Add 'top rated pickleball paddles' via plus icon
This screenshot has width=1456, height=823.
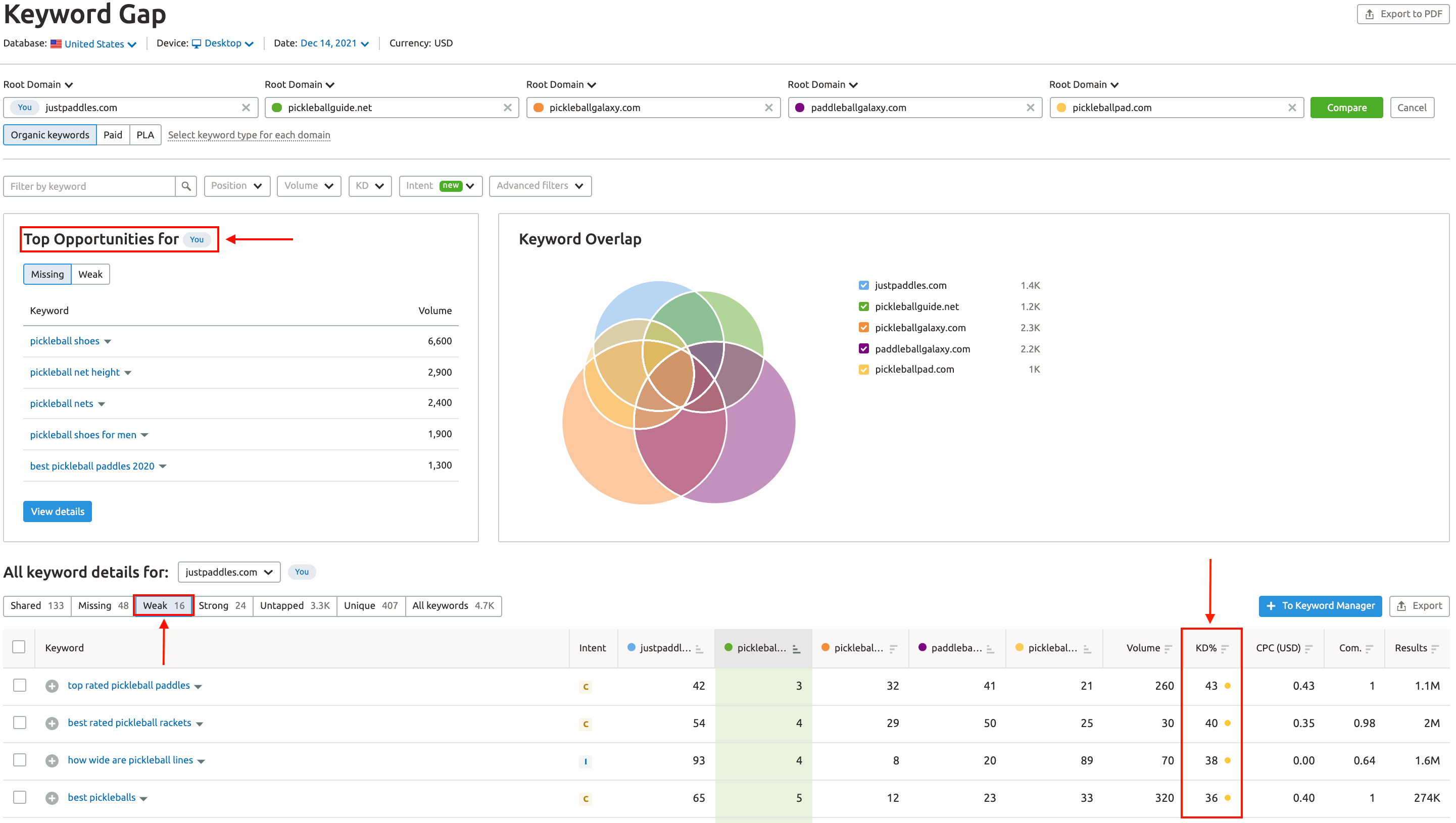[x=52, y=686]
